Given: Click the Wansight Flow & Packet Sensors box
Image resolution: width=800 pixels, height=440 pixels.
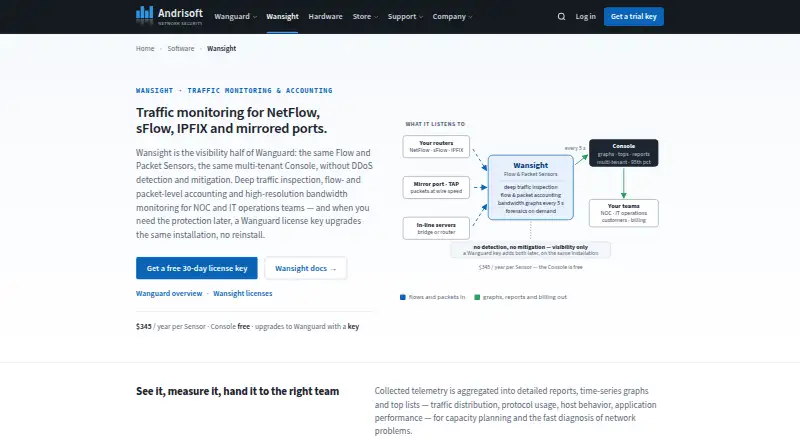Looking at the screenshot, I should pyautogui.click(x=531, y=187).
